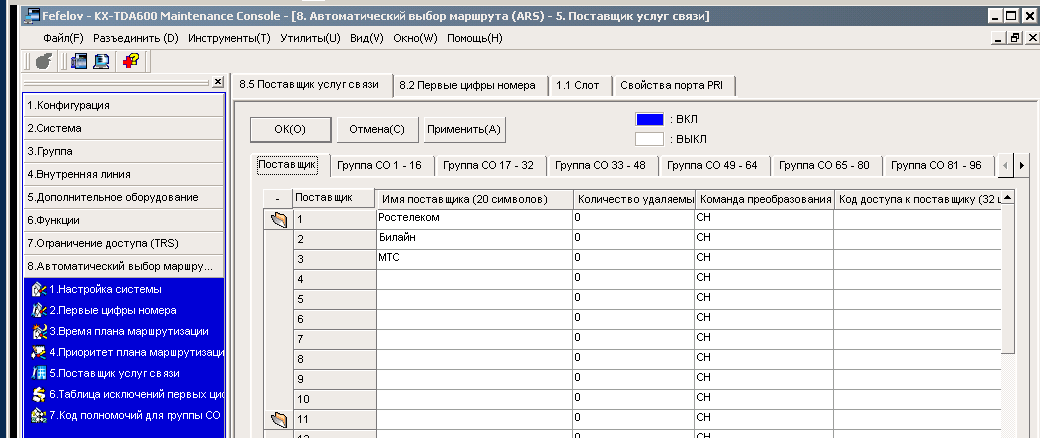
Task: Select the 8.5 Поставщик услуг связи tab
Action: pos(311,84)
